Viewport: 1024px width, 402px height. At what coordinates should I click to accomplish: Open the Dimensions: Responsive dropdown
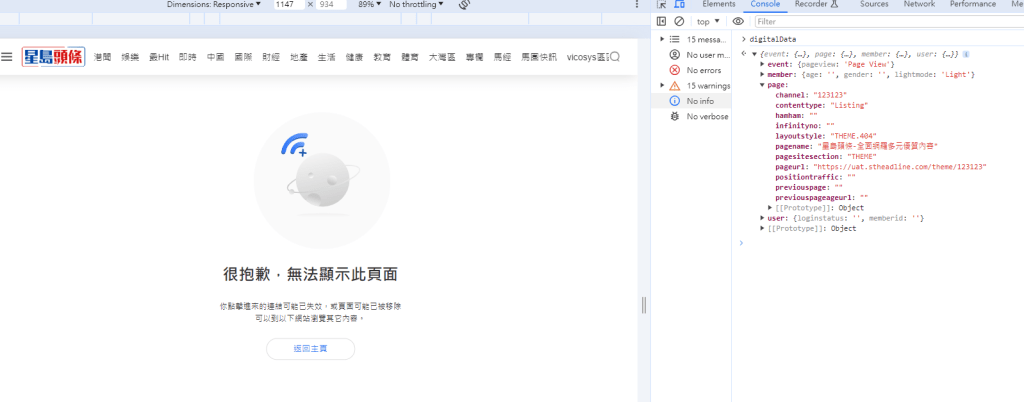214,5
